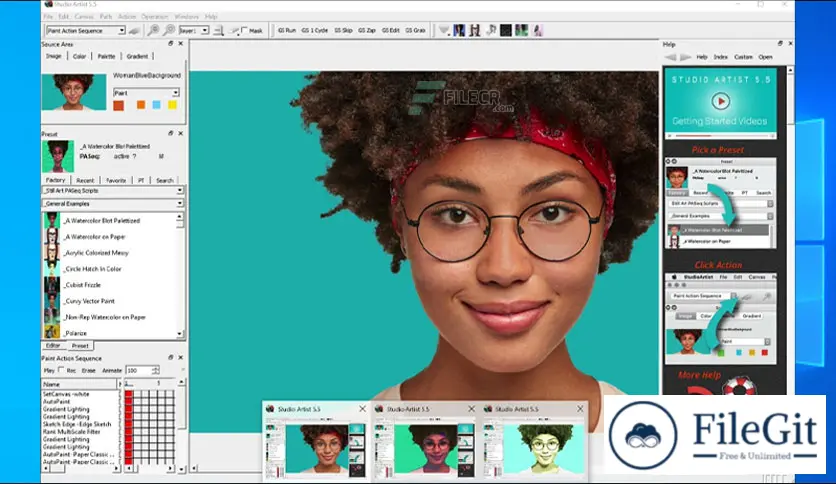Close the Preset panel
Image resolution: width=836 pixels, height=484 pixels.
point(180,133)
